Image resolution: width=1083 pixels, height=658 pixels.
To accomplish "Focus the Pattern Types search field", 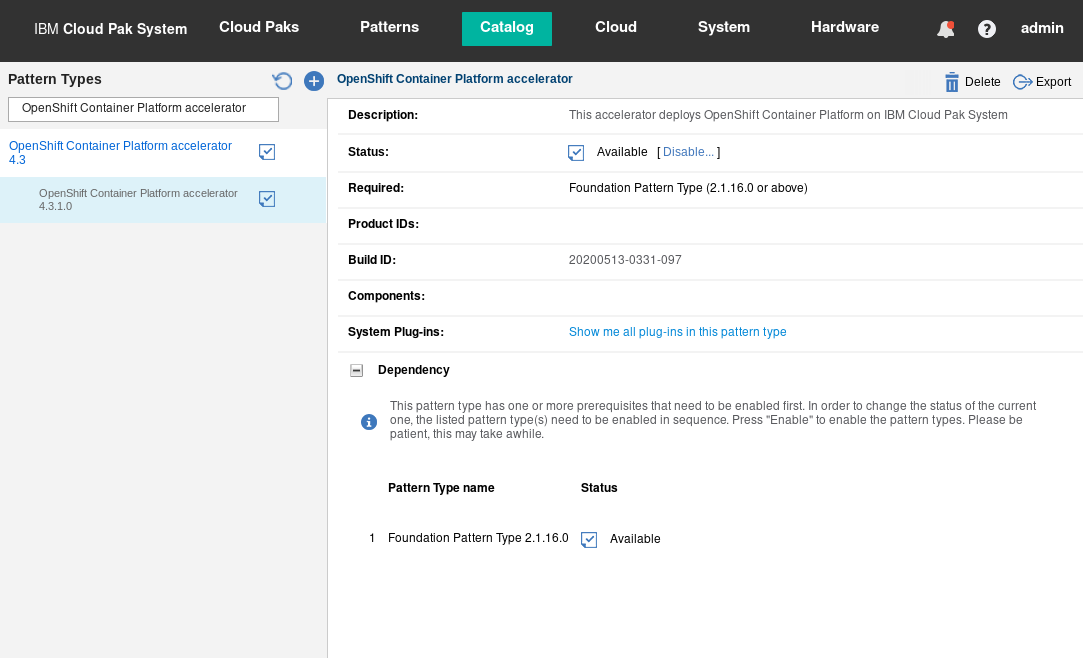I will pos(144,109).
